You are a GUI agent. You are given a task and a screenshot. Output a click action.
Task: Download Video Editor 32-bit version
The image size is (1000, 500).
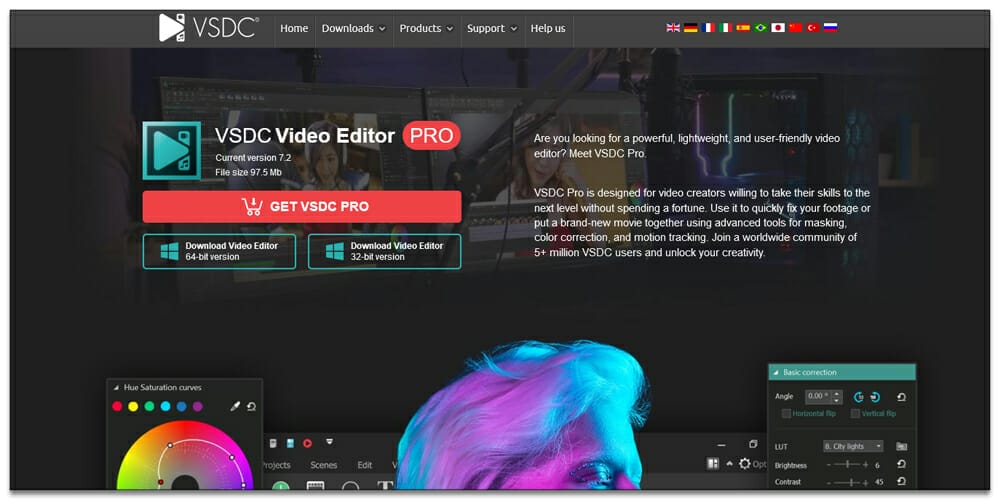coord(385,251)
